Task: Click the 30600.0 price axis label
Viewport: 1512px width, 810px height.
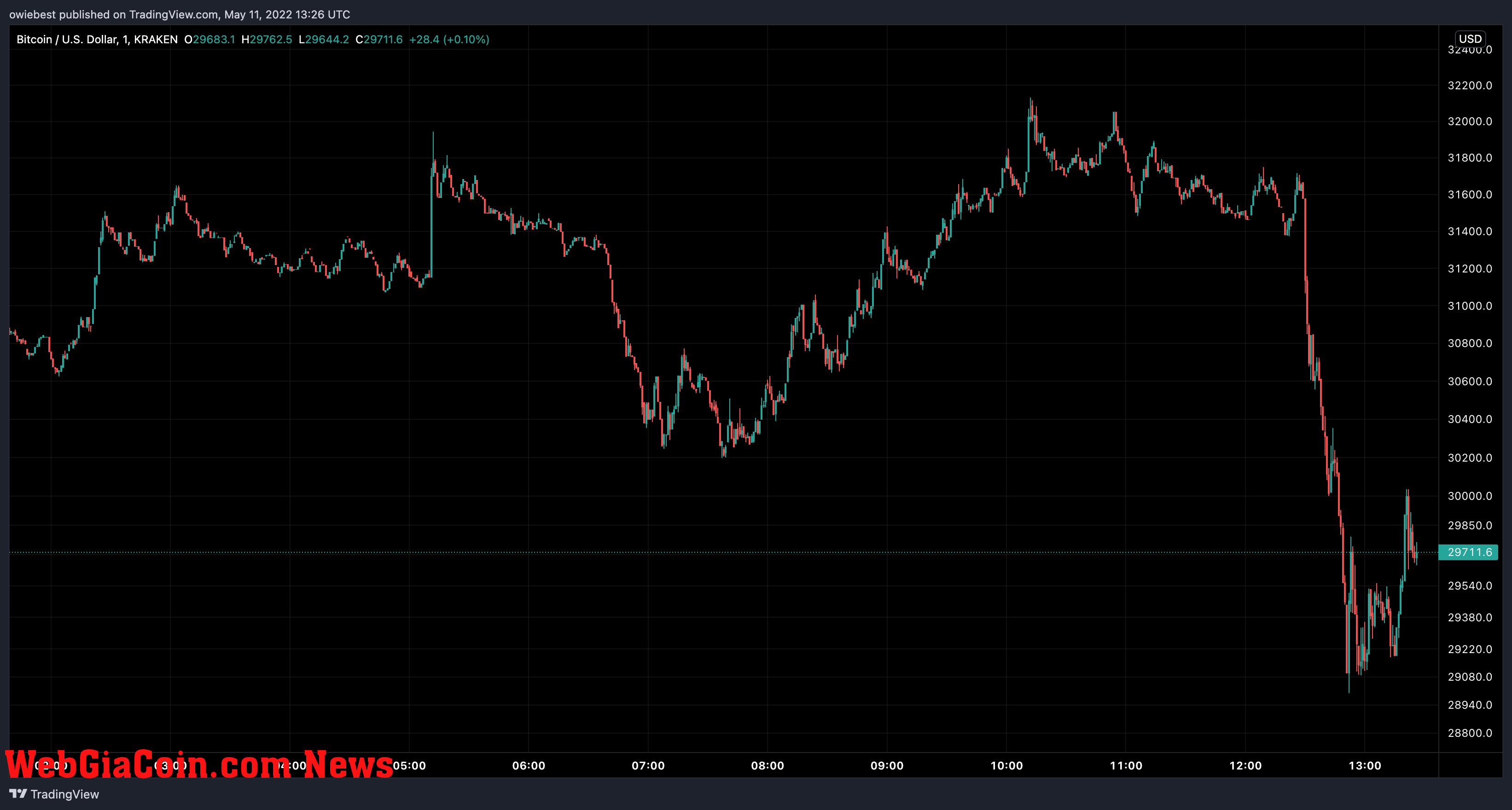Action: (1470, 381)
